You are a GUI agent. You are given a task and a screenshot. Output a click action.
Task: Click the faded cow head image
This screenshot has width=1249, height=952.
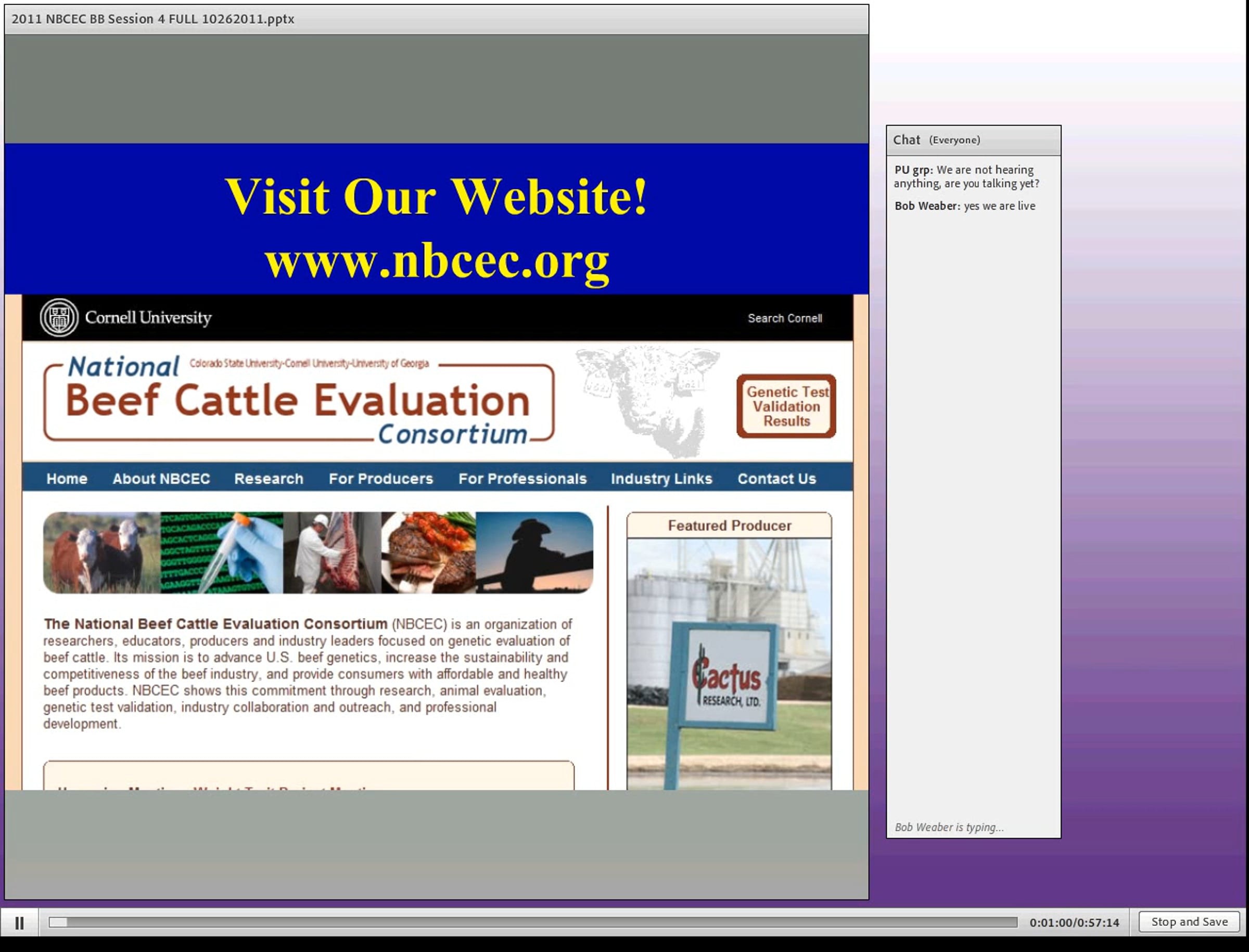647,401
